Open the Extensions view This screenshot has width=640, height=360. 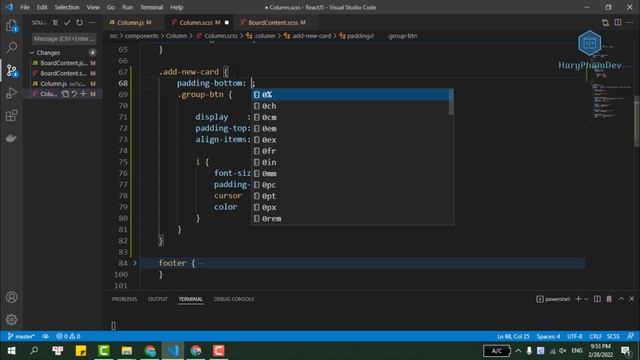11,116
